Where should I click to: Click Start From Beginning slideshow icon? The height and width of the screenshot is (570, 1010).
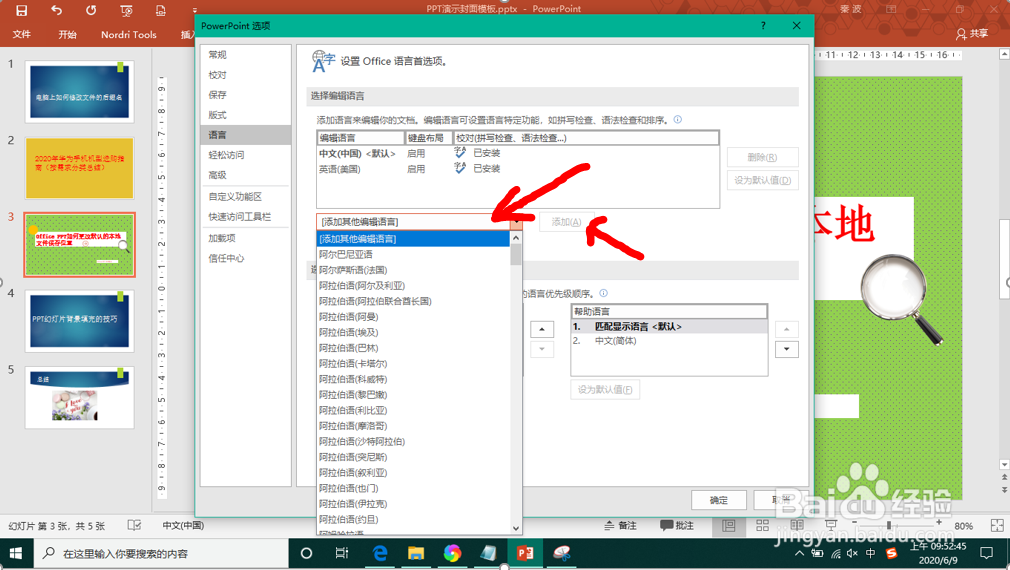click(126, 10)
